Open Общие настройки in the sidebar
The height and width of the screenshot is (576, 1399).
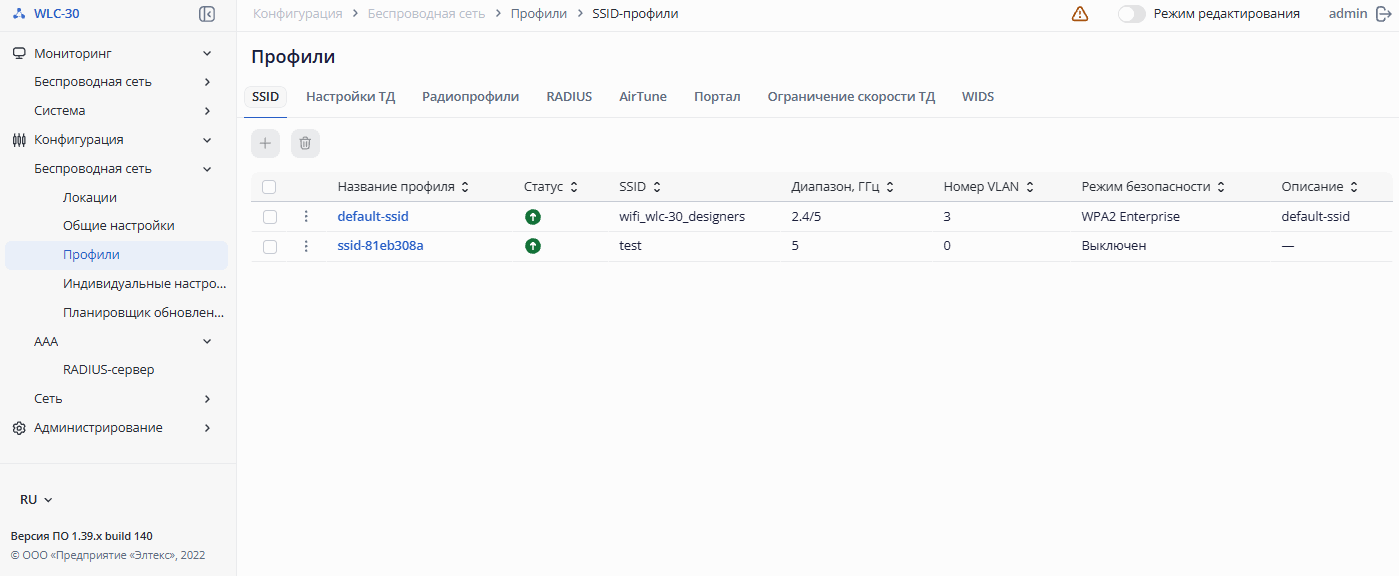[119, 226]
